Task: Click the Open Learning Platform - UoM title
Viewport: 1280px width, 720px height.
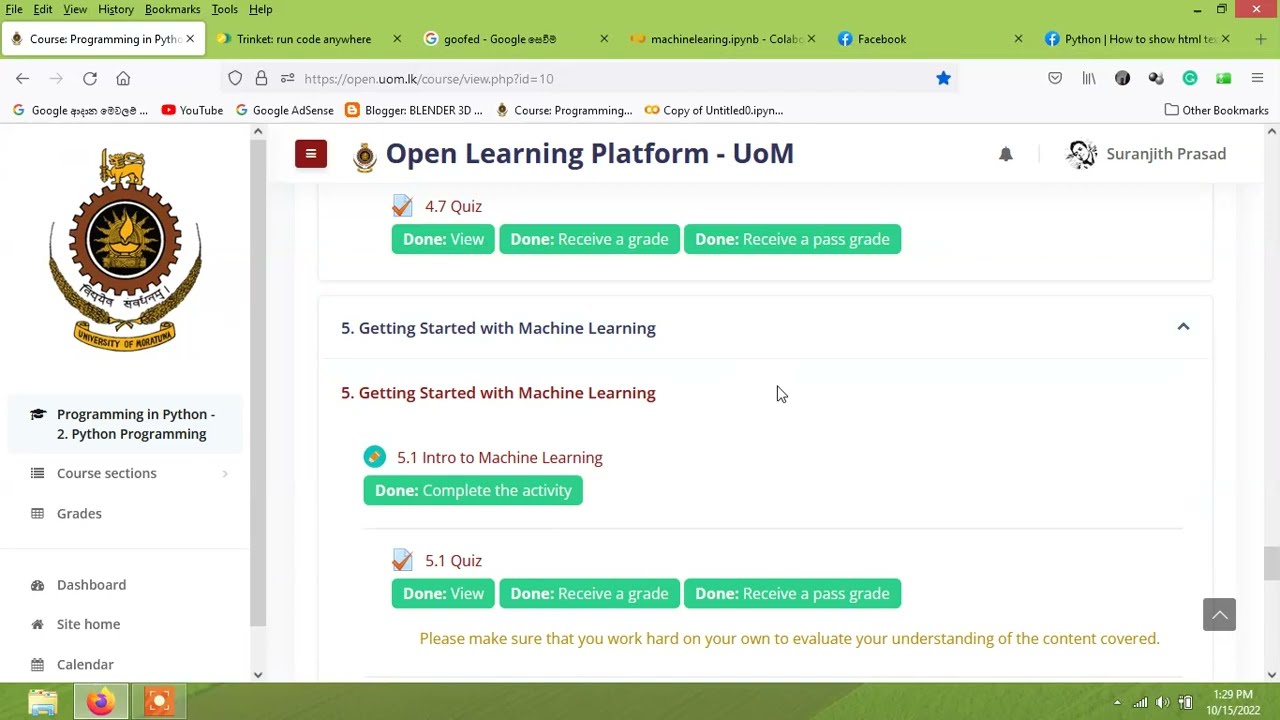Action: 589,153
